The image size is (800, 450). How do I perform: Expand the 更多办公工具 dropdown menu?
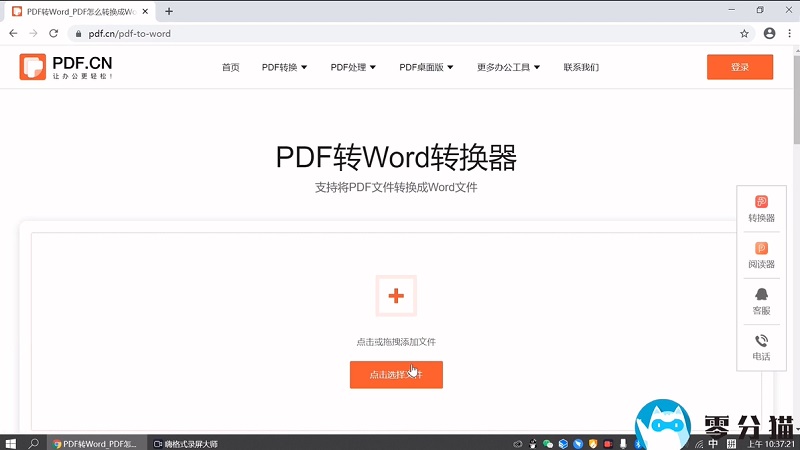tap(508, 68)
